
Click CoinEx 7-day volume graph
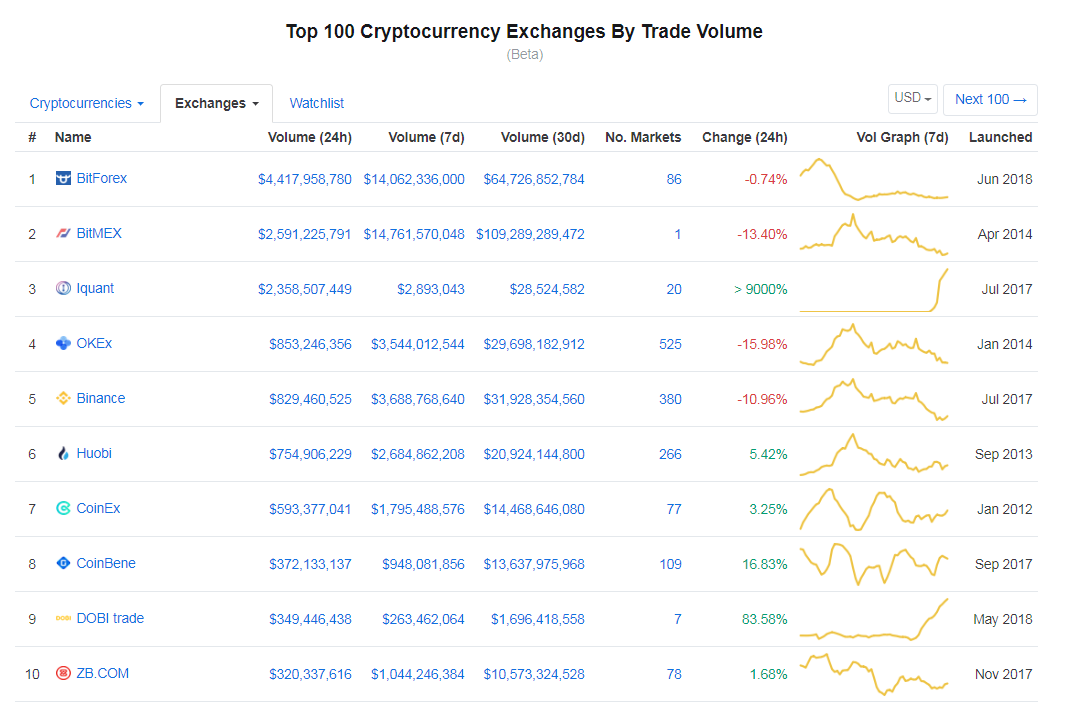pyautogui.click(x=874, y=509)
